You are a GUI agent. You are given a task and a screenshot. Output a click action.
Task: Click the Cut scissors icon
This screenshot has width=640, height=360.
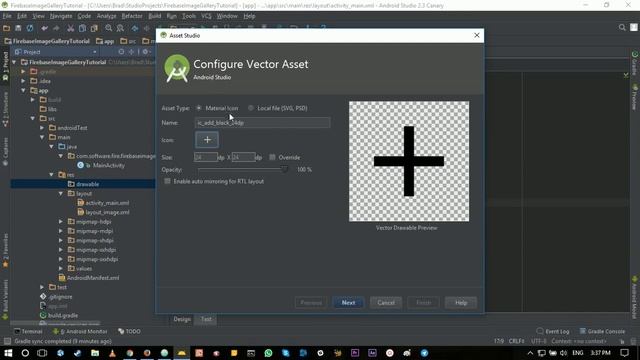(x=71, y=28)
